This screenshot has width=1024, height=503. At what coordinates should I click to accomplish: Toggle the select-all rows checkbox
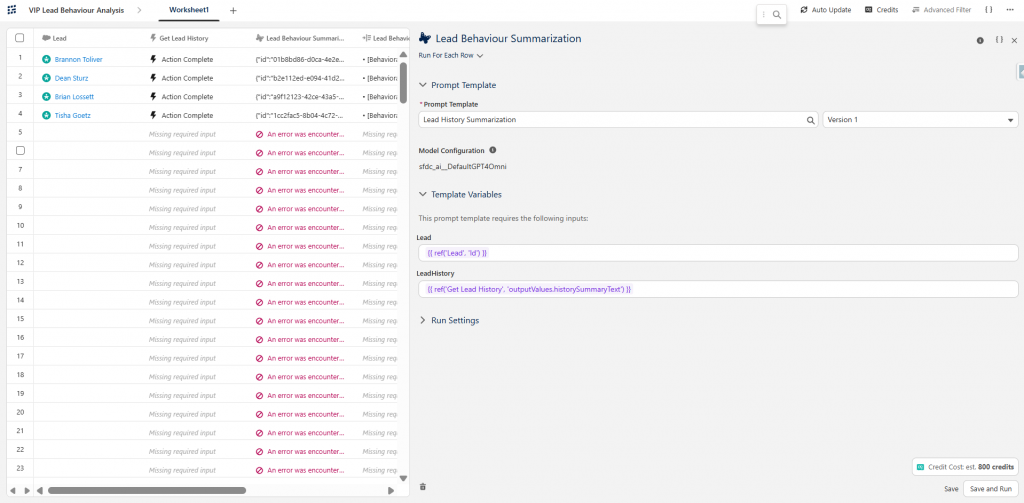click(20, 38)
